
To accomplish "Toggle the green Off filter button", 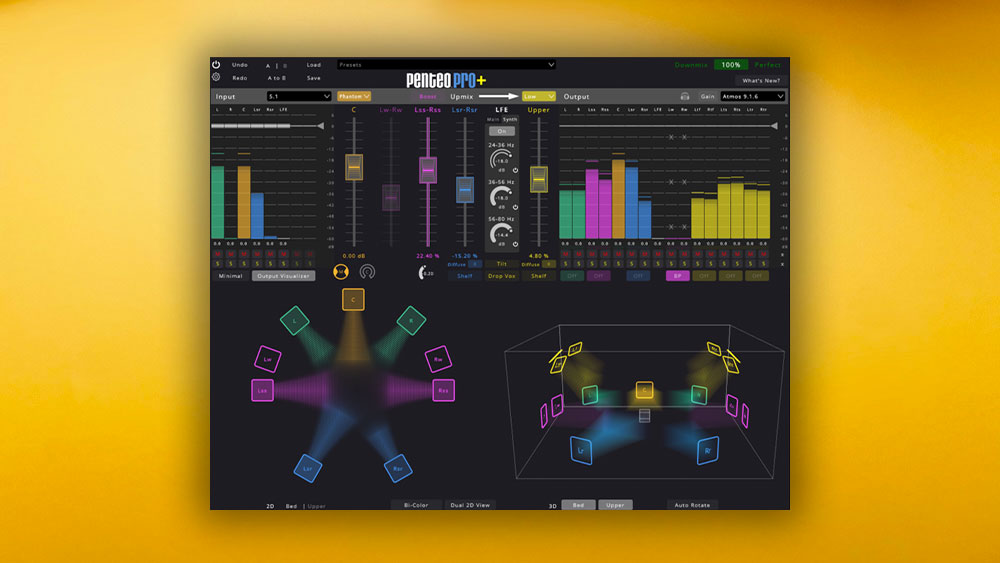I will click(571, 275).
